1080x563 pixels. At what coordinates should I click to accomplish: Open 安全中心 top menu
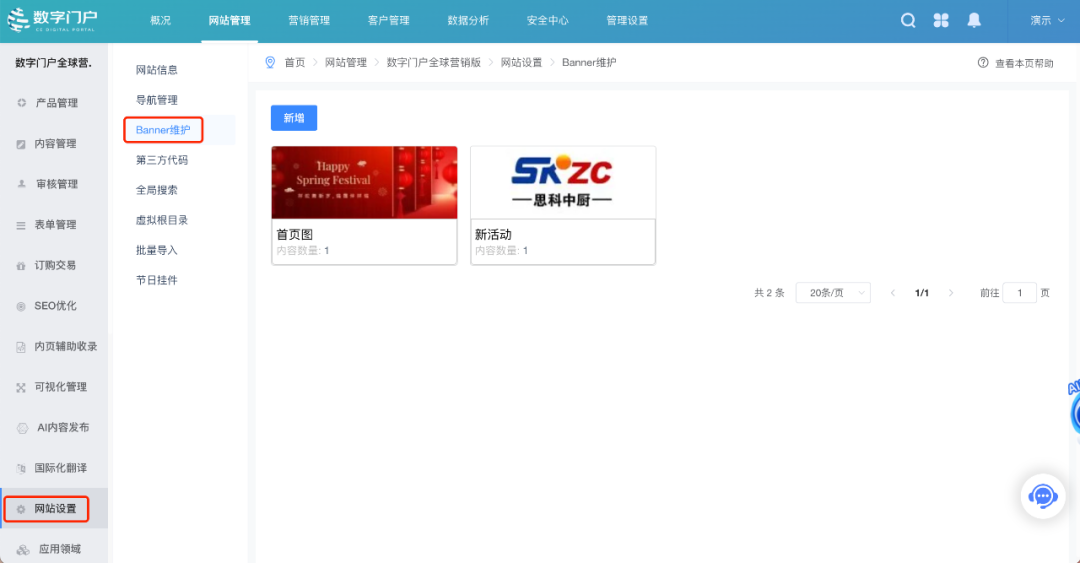pos(548,21)
